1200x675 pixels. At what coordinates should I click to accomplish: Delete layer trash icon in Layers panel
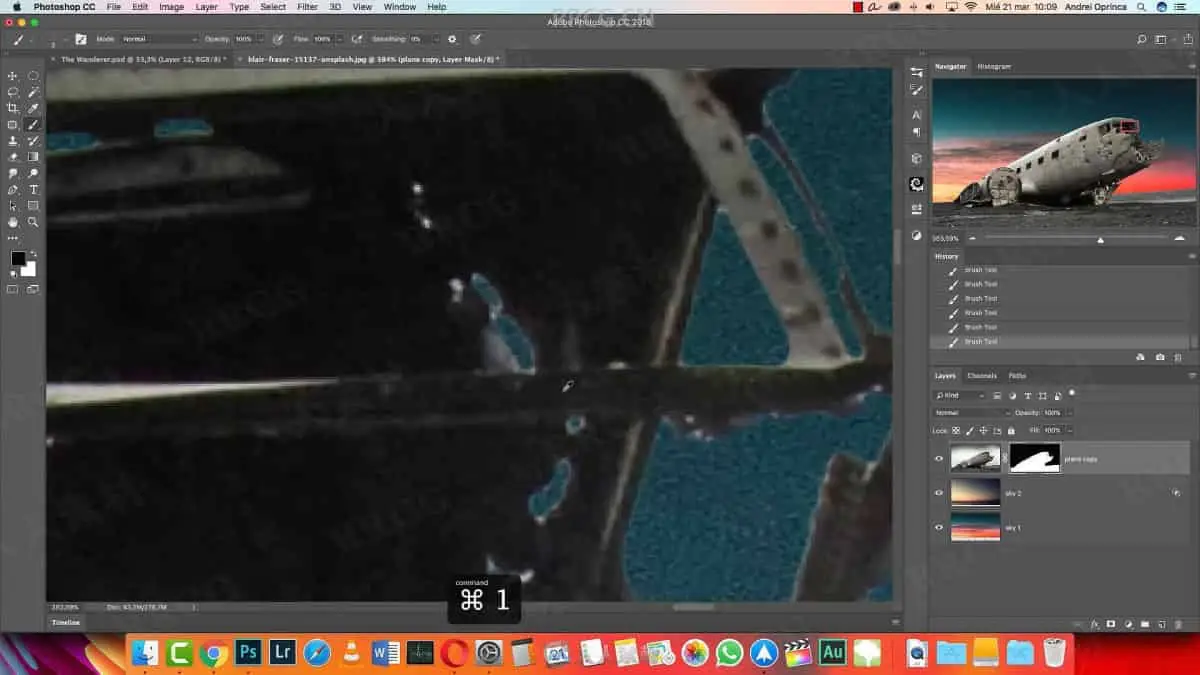(x=1178, y=624)
